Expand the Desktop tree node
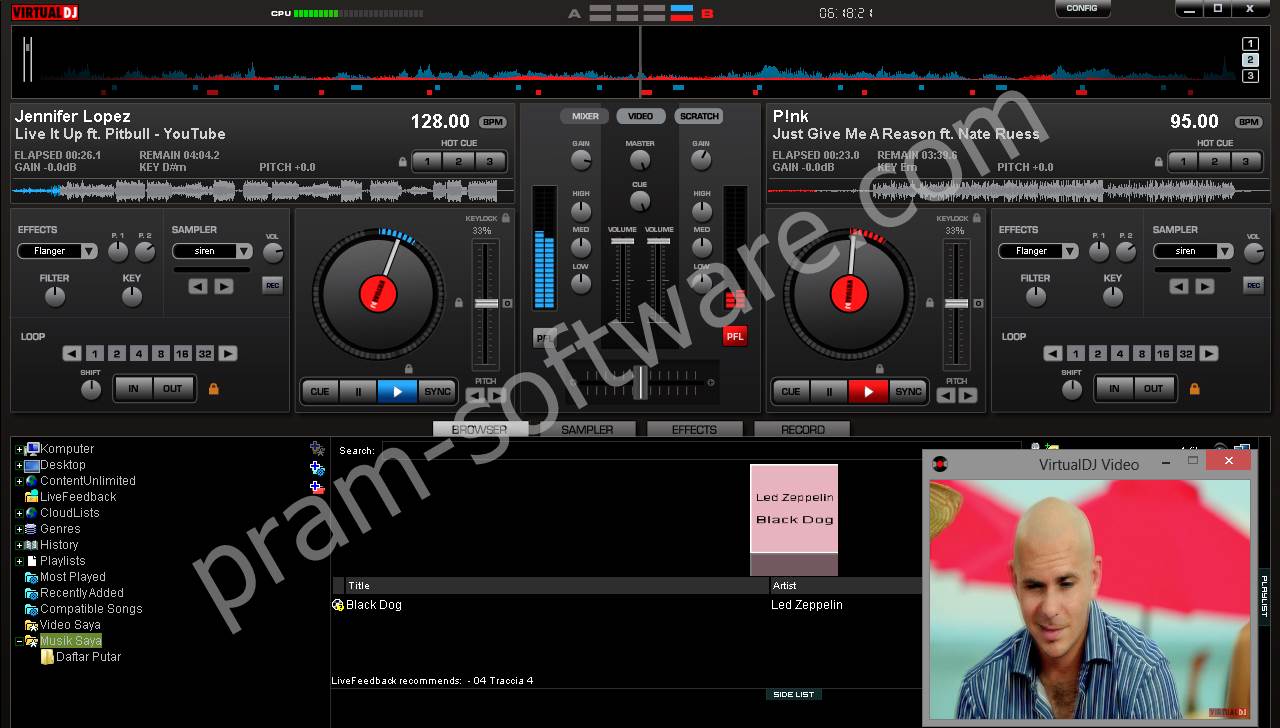 pyautogui.click(x=19, y=465)
